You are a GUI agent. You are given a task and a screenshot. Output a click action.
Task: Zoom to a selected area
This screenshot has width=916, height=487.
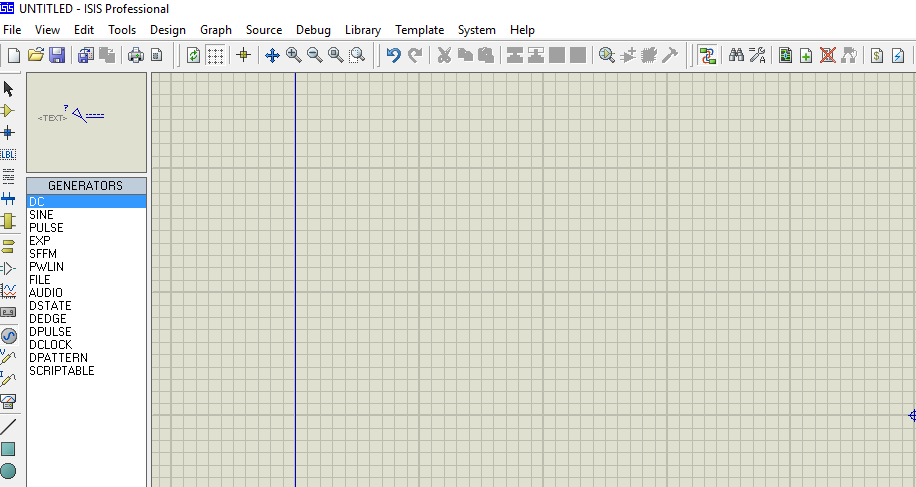357,55
